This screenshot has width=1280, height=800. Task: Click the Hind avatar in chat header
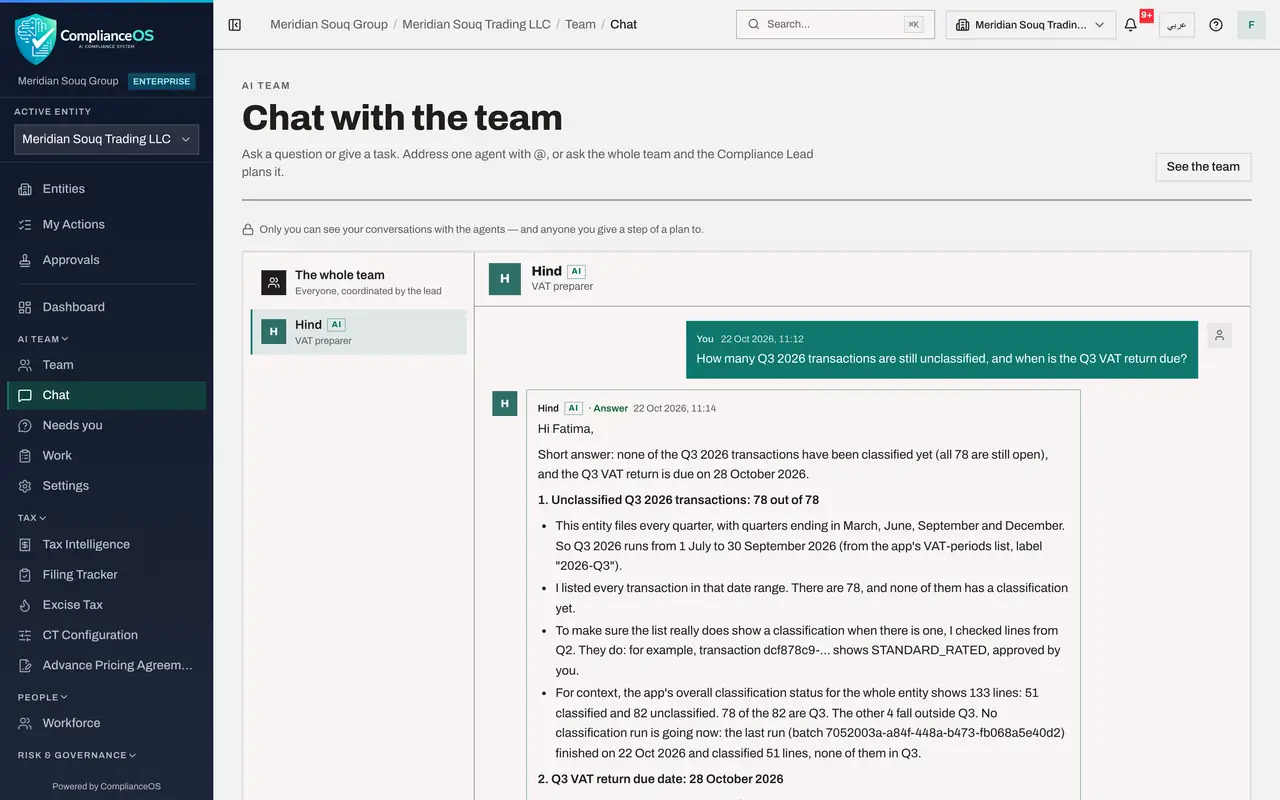505,279
